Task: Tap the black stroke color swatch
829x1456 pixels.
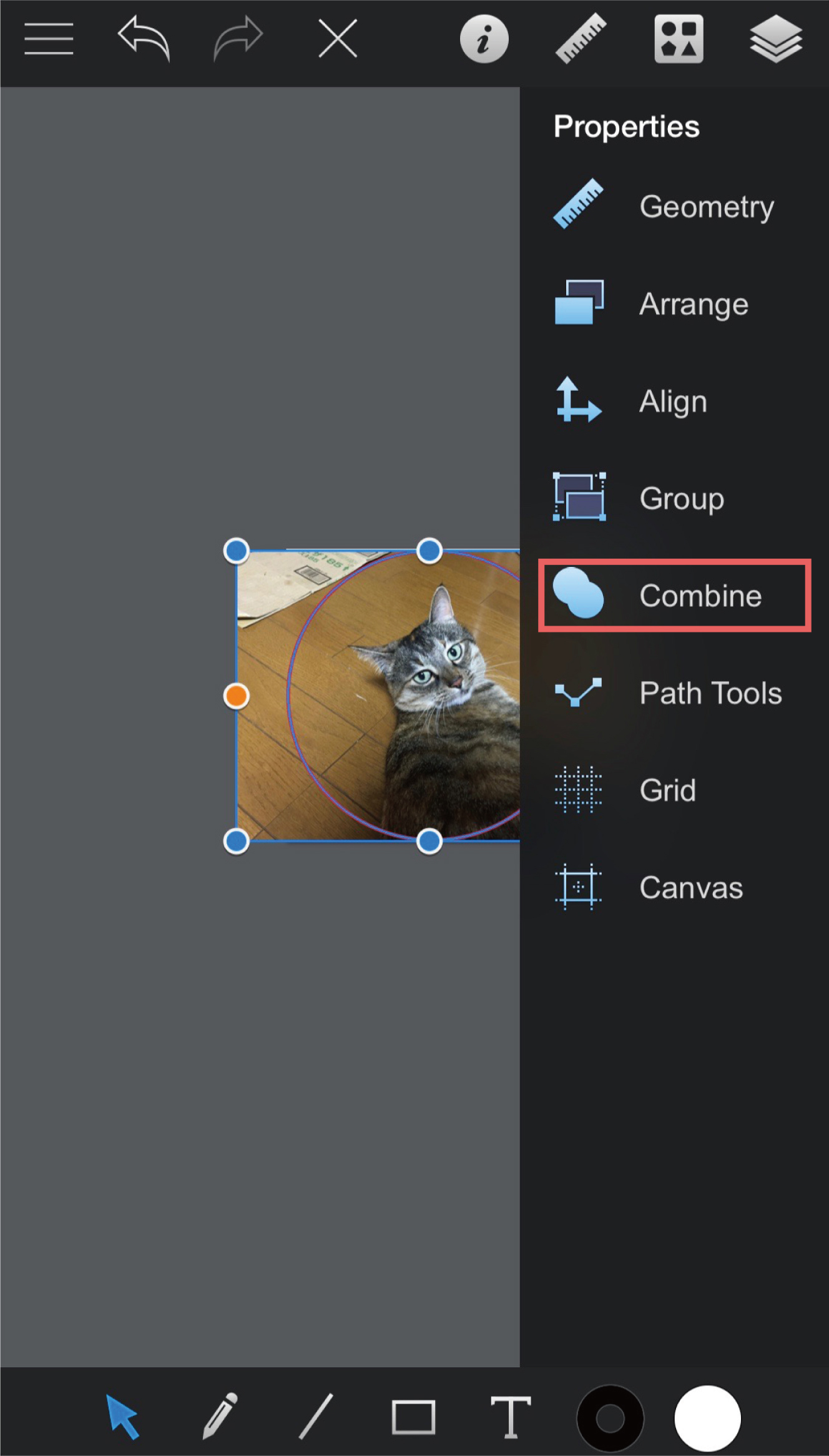Action: [x=610, y=1419]
